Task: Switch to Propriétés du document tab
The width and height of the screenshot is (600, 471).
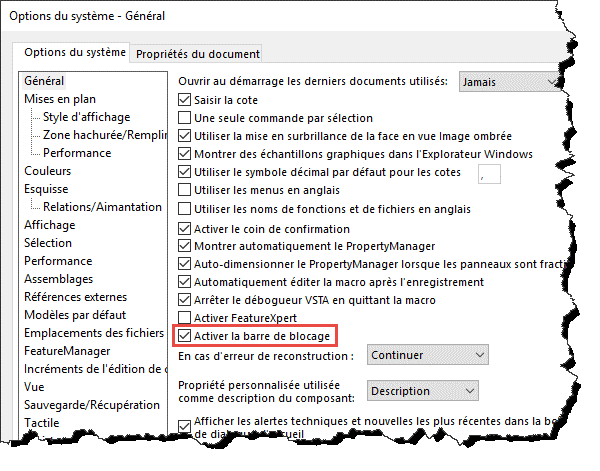Action: (x=198, y=54)
